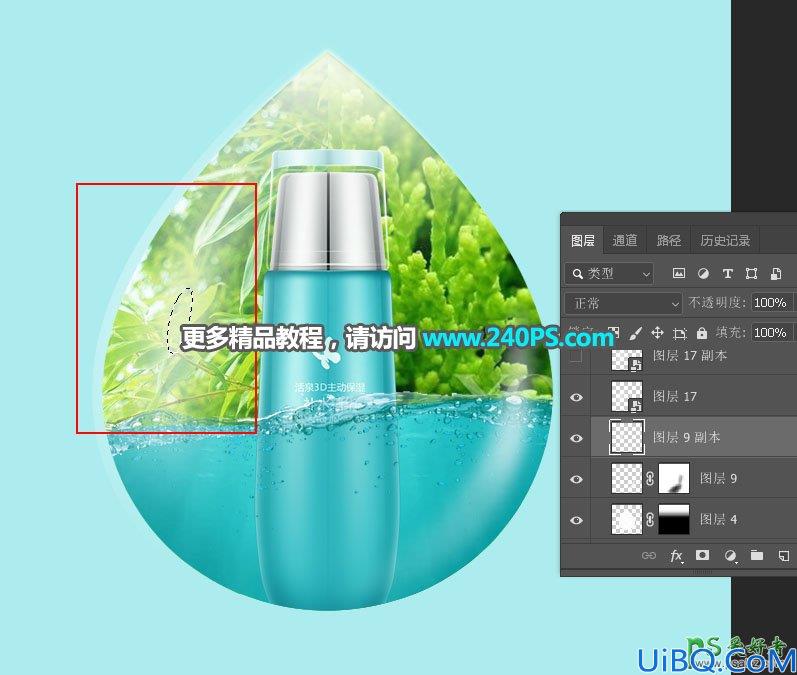Lock all with padlock icon
797x675 pixels.
point(702,333)
